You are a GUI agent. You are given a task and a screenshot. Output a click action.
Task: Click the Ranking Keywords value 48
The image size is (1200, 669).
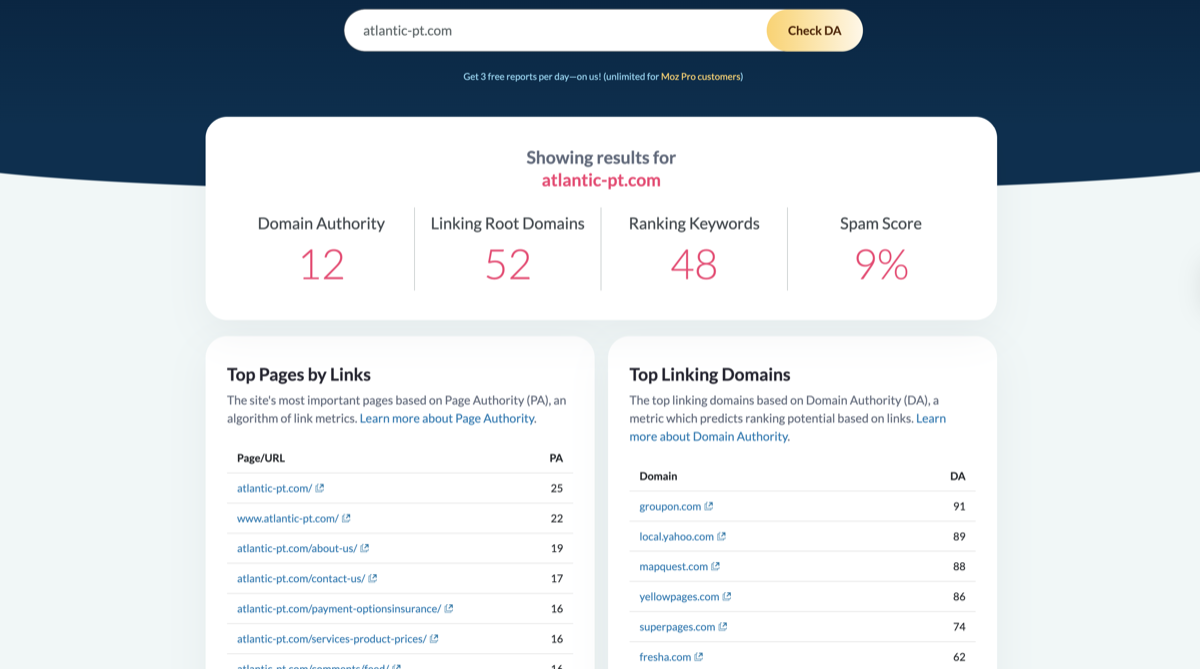(x=694, y=264)
